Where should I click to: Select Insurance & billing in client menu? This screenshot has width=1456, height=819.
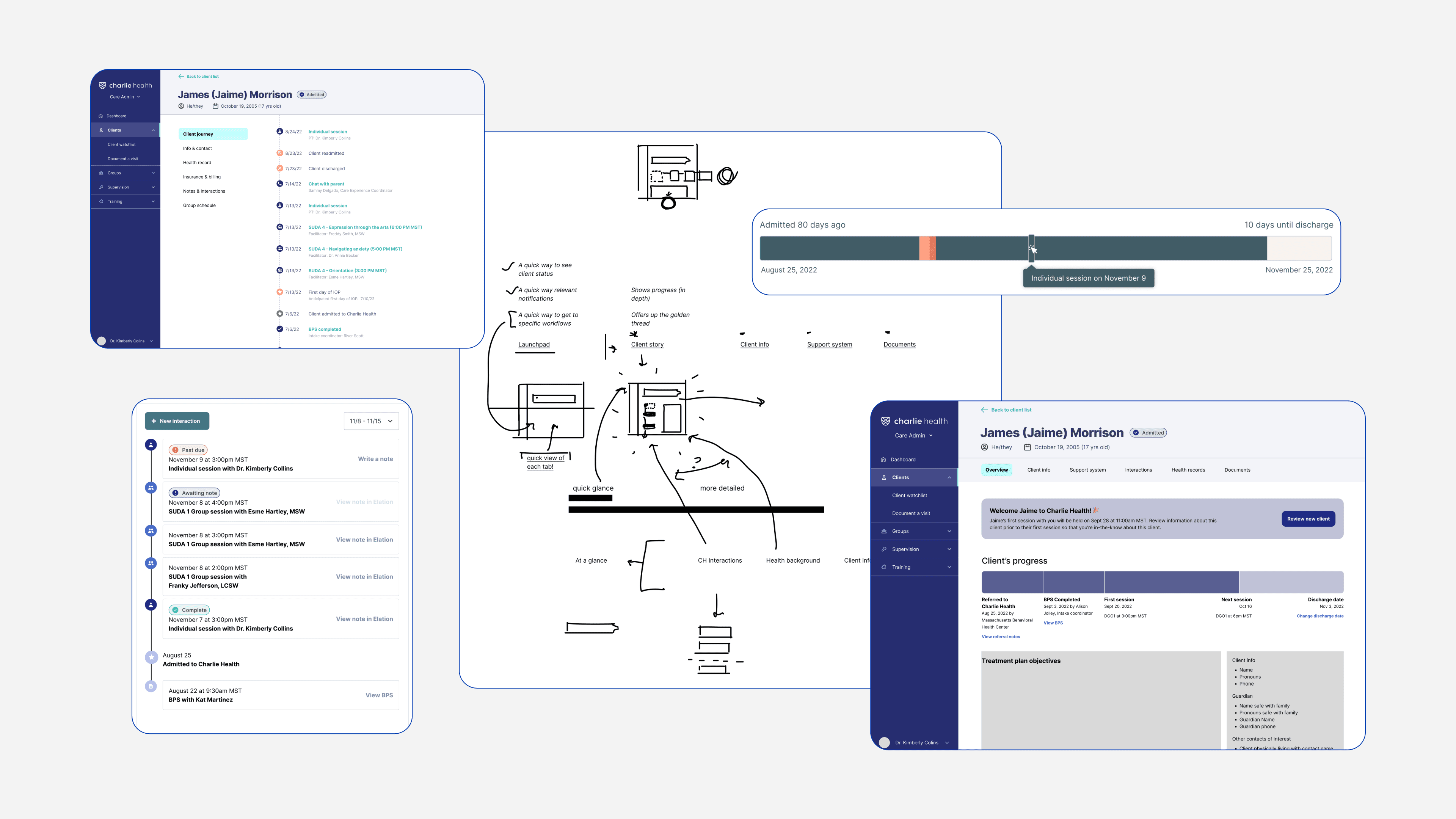(202, 177)
